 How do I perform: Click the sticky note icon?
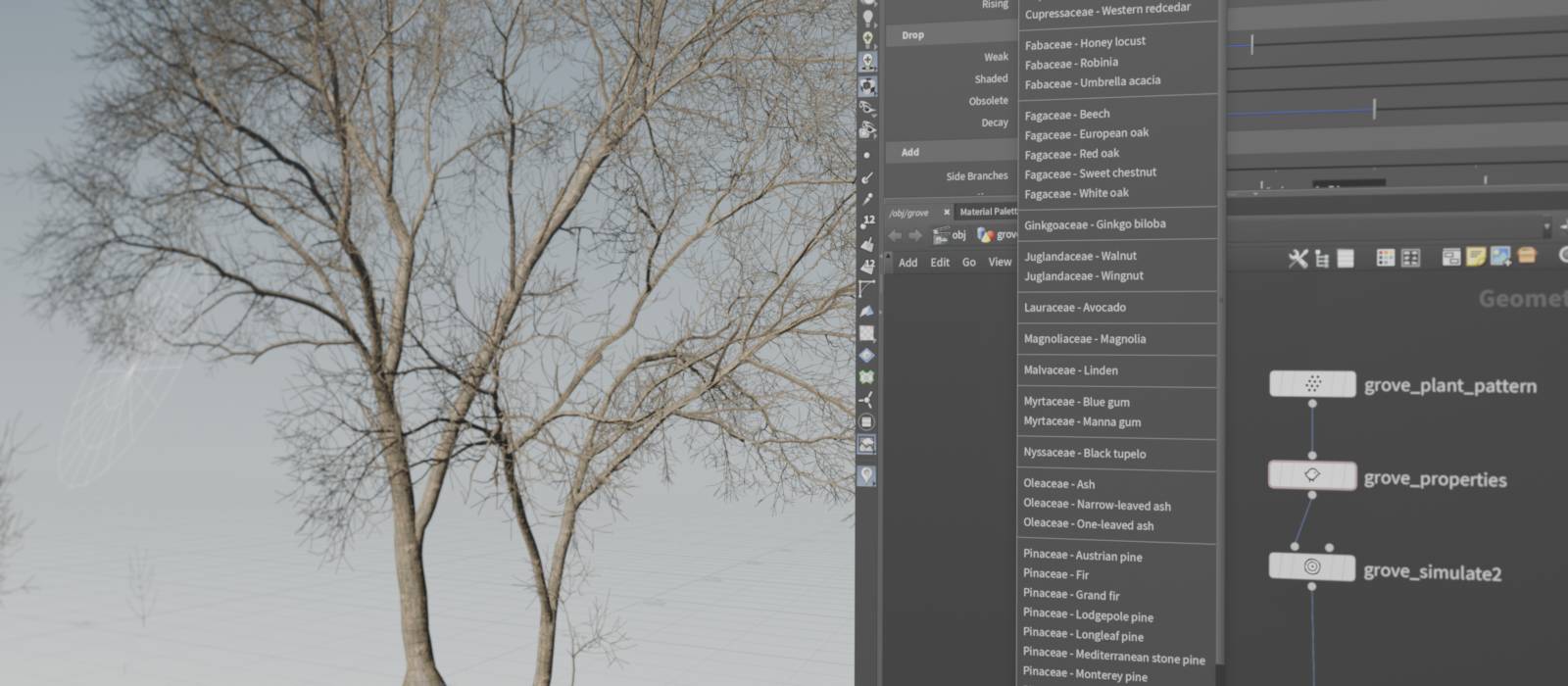click(1476, 257)
